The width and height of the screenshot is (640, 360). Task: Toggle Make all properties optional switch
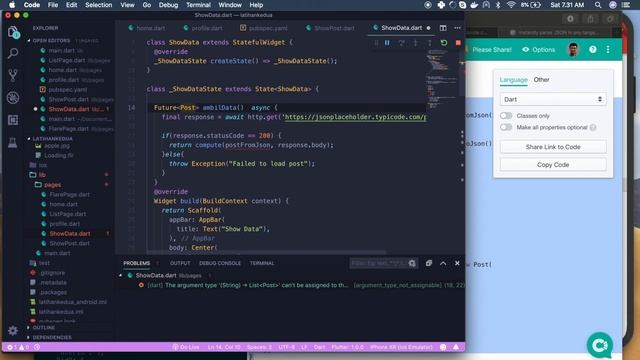click(506, 127)
